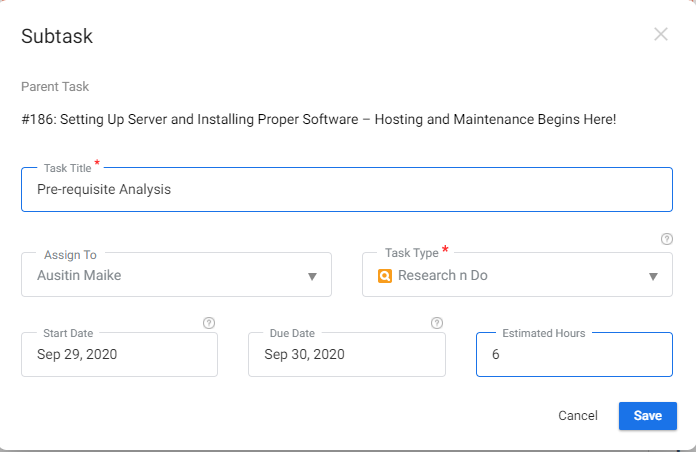Viewport: 696px width, 452px height.
Task: Click the Task Title field label
Action: [x=67, y=168]
